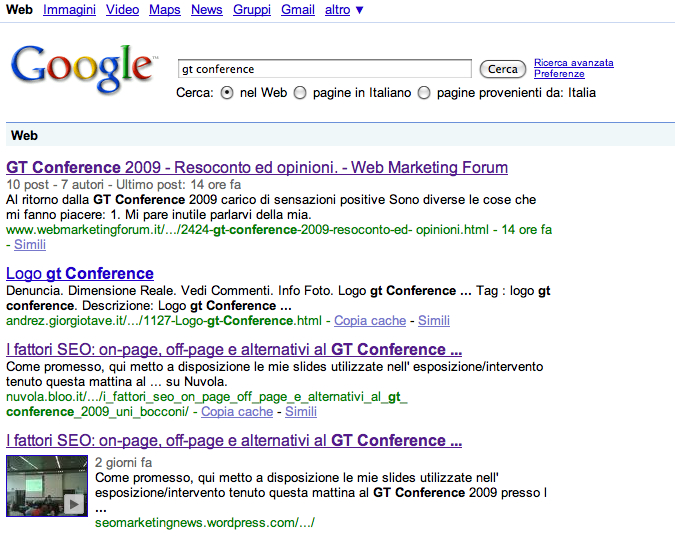Open Gruppi from the top bar
Screen dimensions: 675x541
point(252,9)
